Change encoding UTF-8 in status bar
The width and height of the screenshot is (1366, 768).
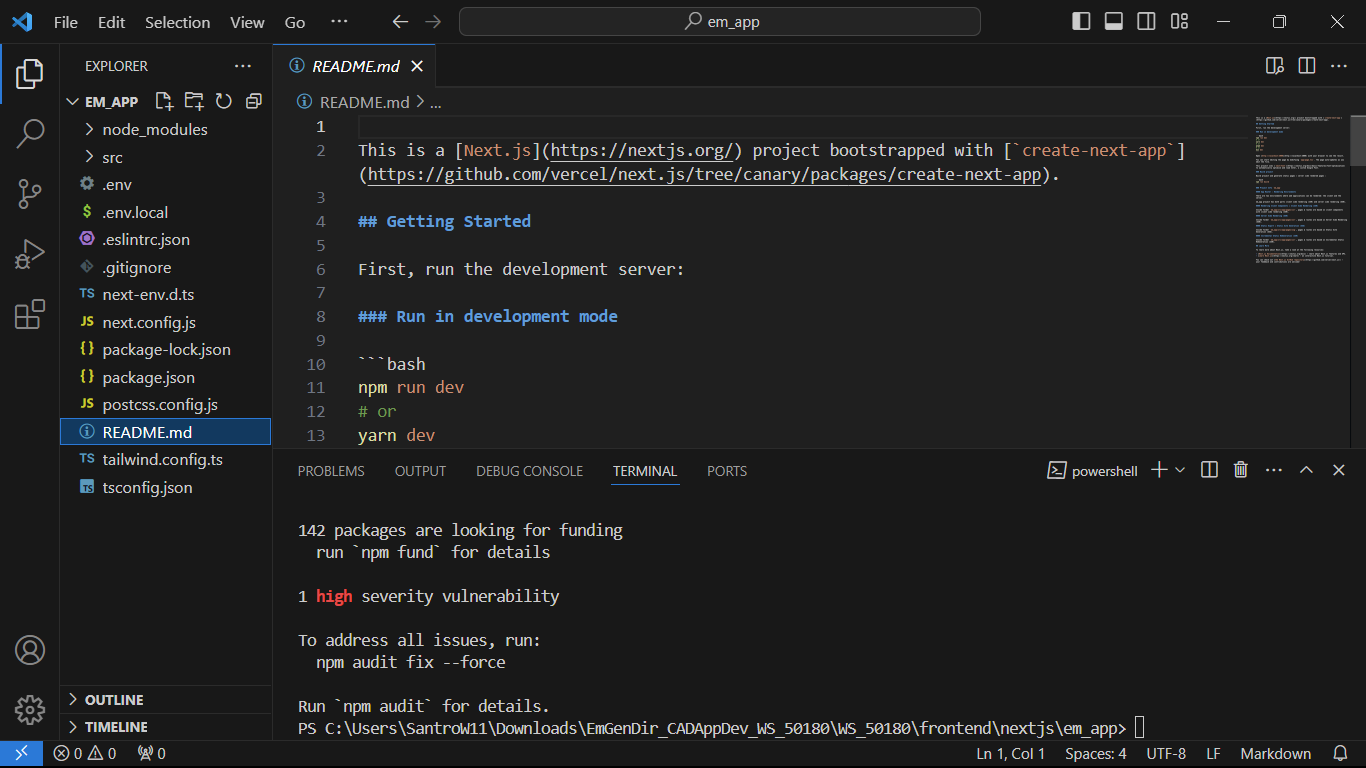point(1166,754)
